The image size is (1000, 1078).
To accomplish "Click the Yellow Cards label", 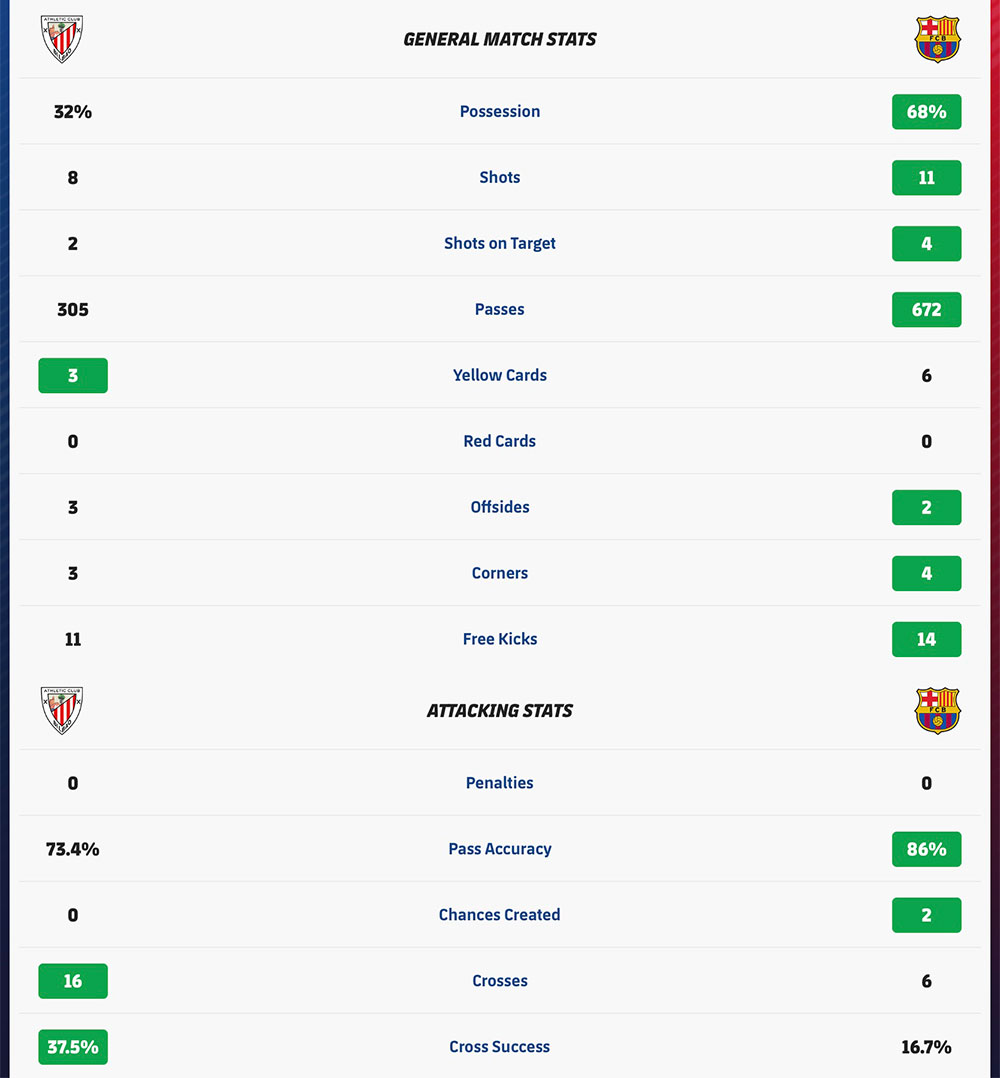I will pos(500,375).
